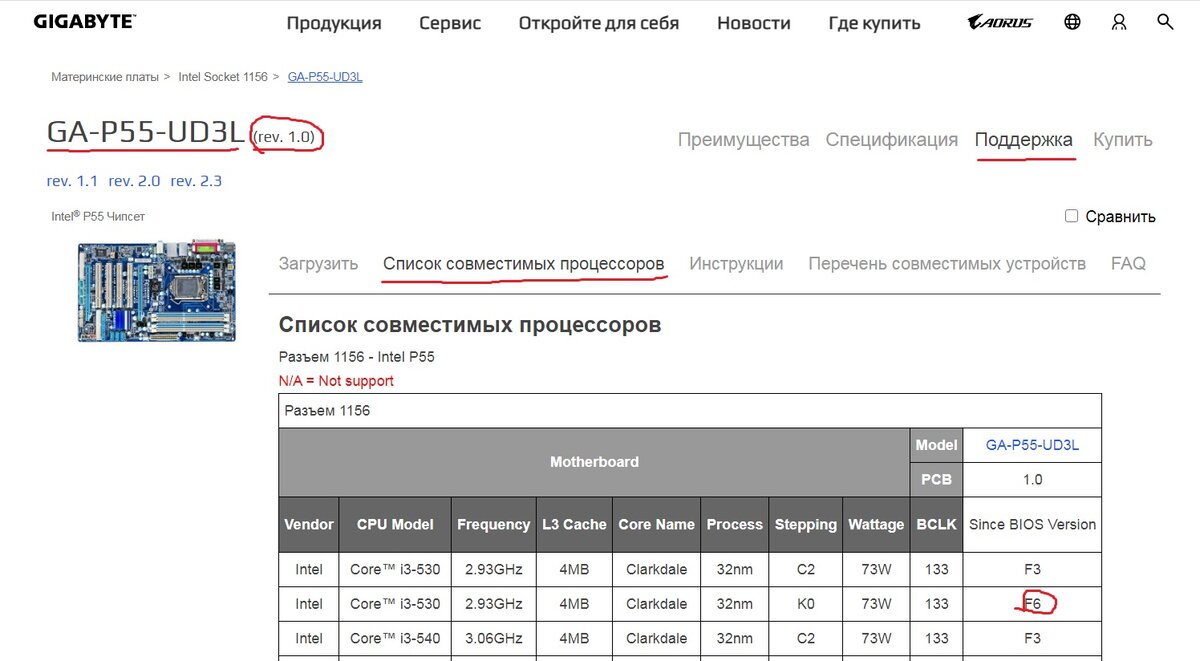Image resolution: width=1200 pixels, height=661 pixels.
Task: Click the CPU Model column header
Action: coord(396,524)
